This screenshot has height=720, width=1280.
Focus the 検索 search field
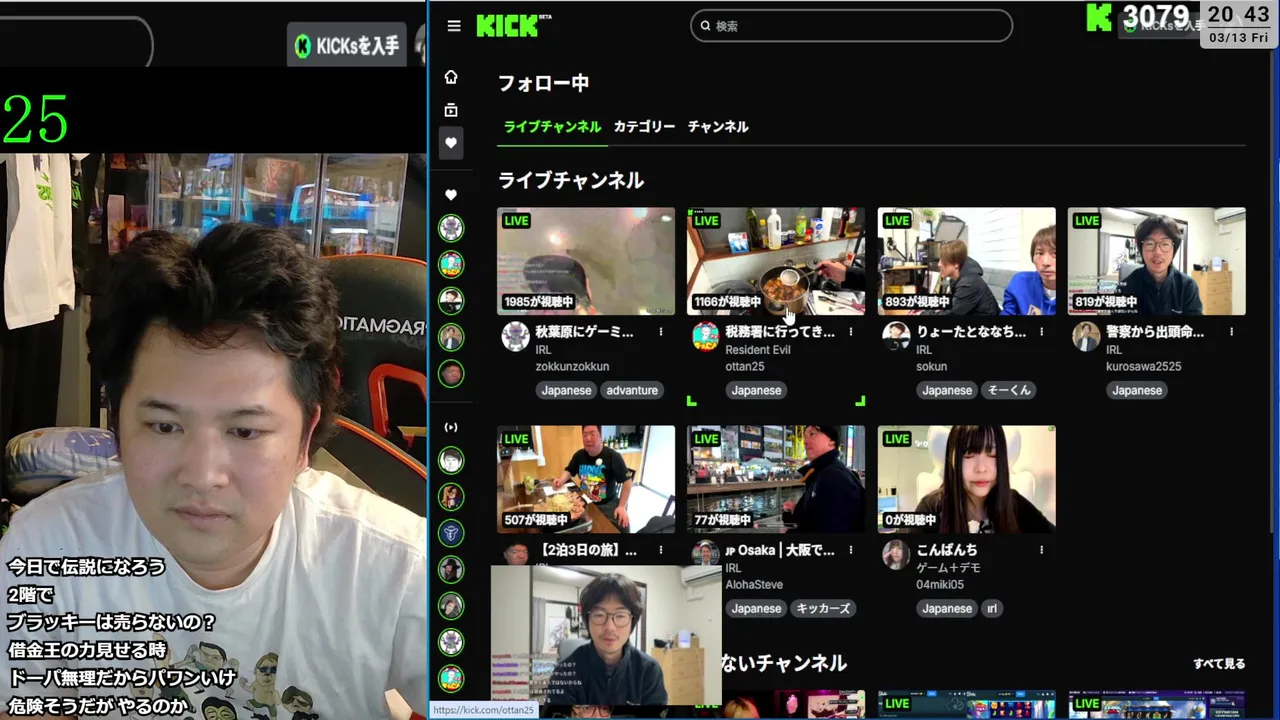(852, 26)
